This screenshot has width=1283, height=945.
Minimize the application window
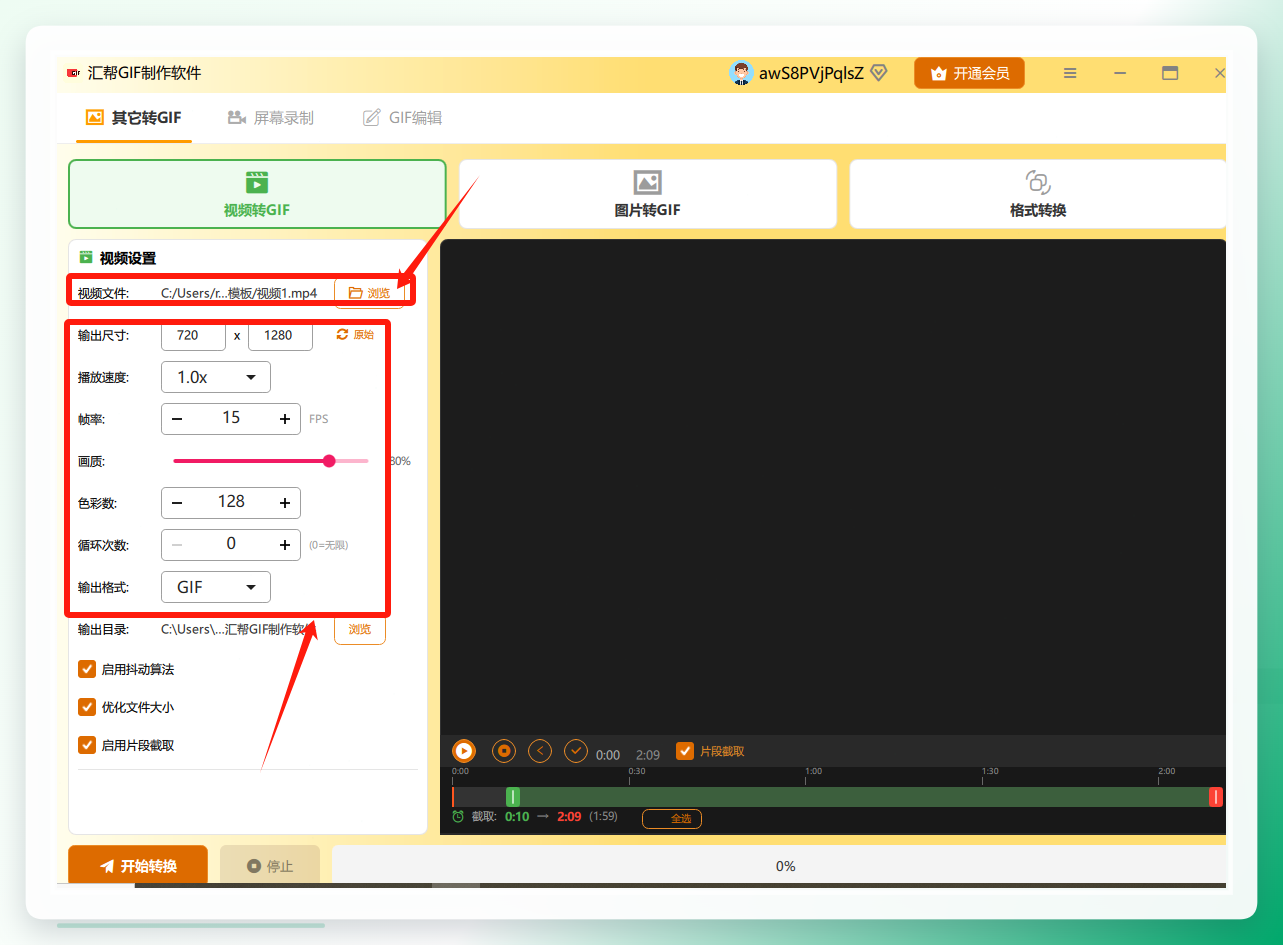(1120, 73)
